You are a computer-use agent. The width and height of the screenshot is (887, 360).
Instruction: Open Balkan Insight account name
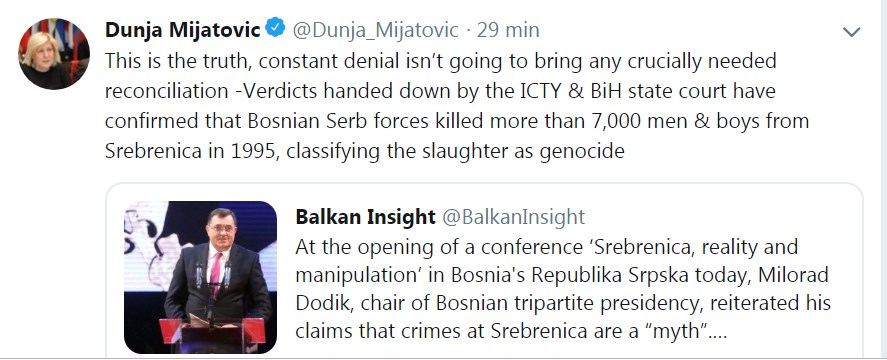[365, 217]
